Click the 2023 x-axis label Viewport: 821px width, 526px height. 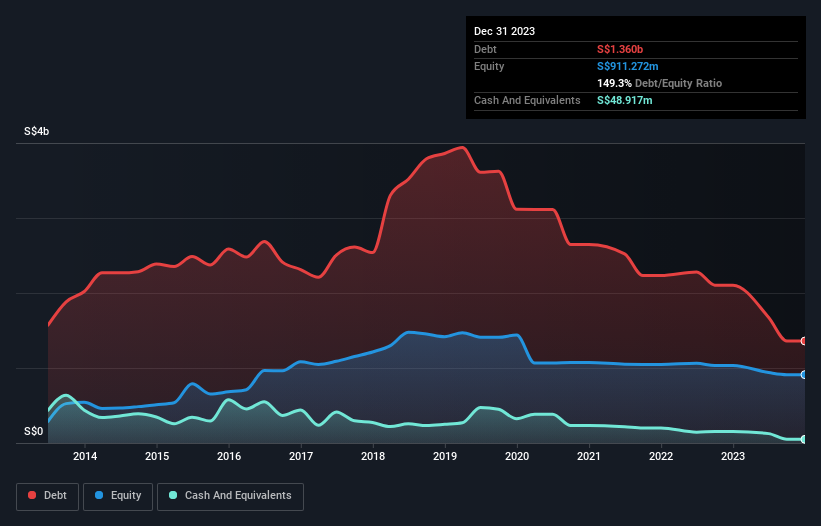[733, 456]
